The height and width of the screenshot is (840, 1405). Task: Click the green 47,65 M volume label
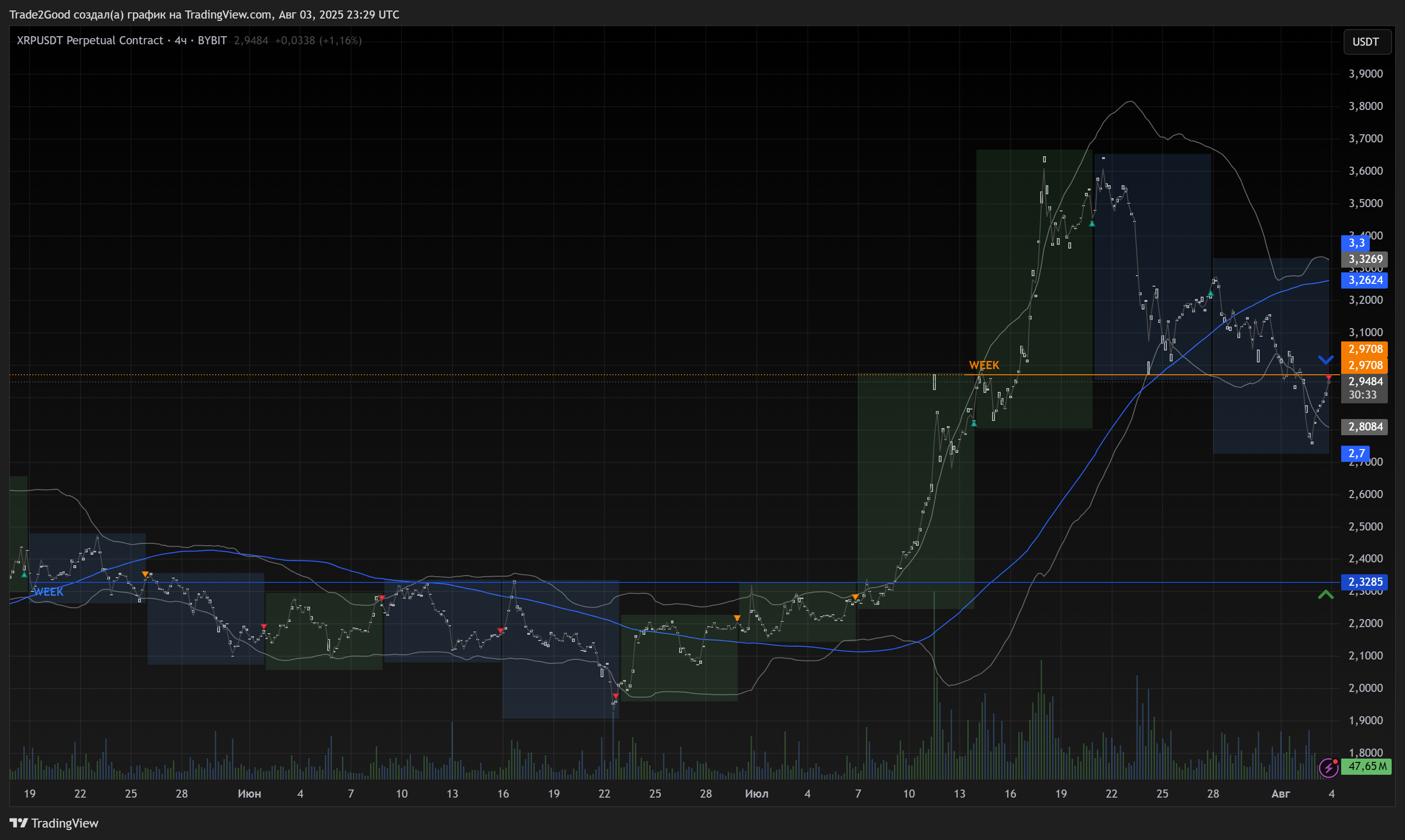click(x=1367, y=766)
